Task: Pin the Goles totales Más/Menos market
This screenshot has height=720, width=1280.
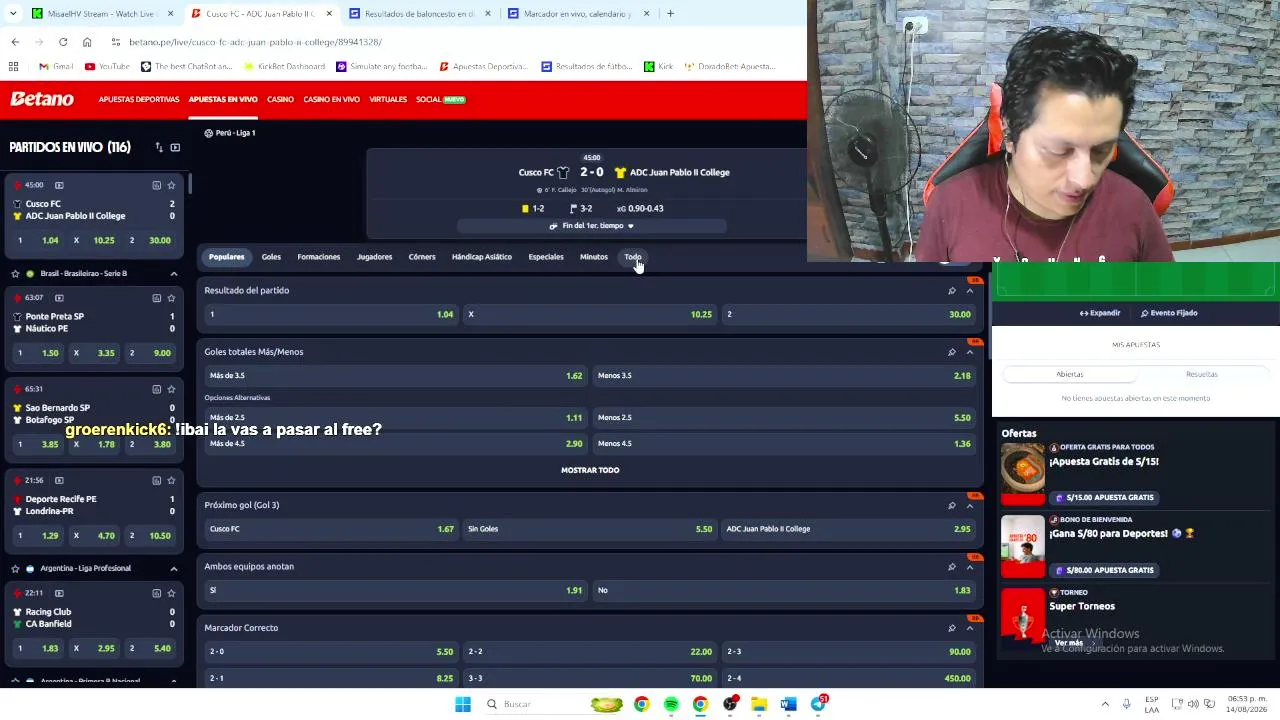Action: [951, 352]
